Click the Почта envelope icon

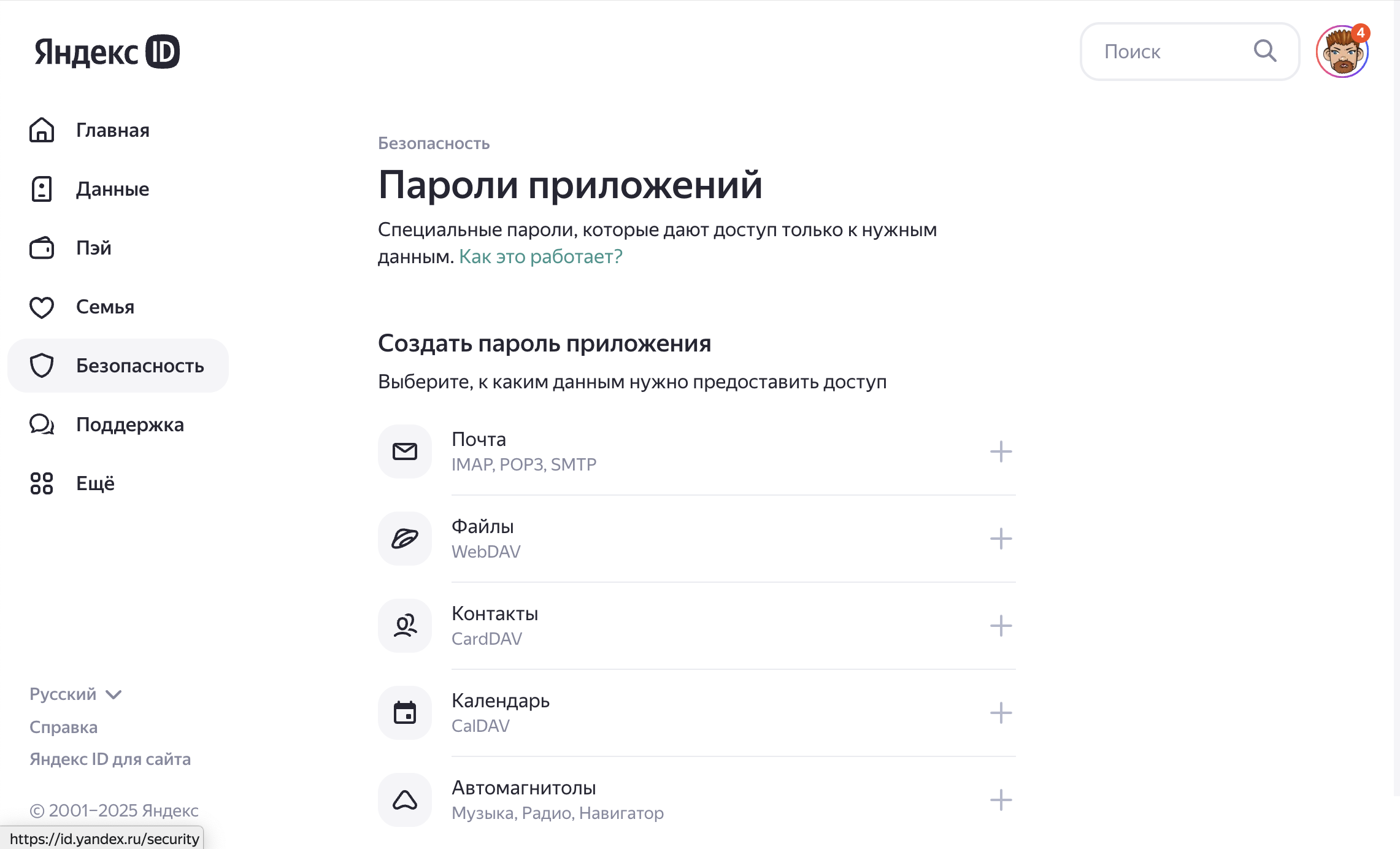[404, 451]
